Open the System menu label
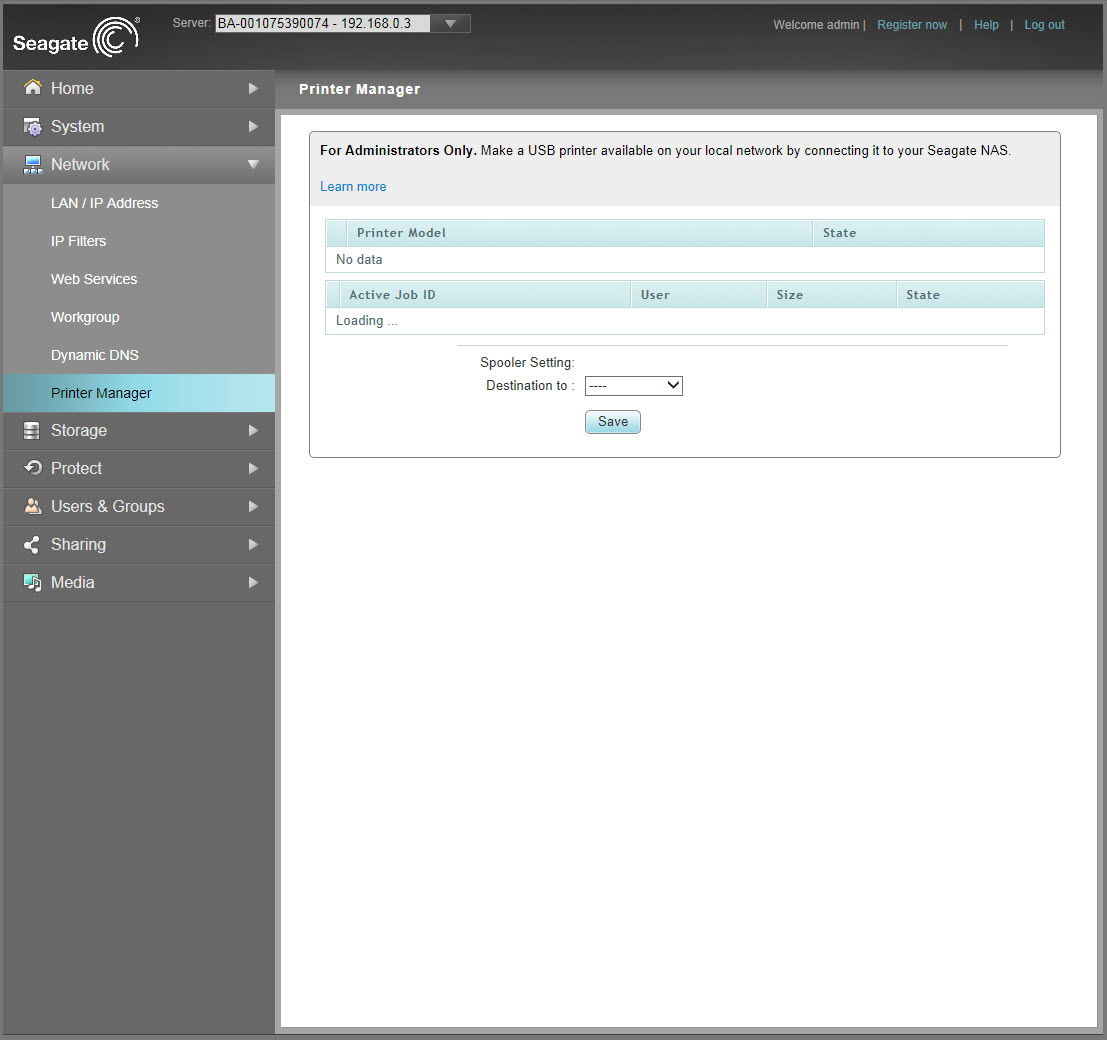This screenshot has width=1107, height=1040. [78, 126]
